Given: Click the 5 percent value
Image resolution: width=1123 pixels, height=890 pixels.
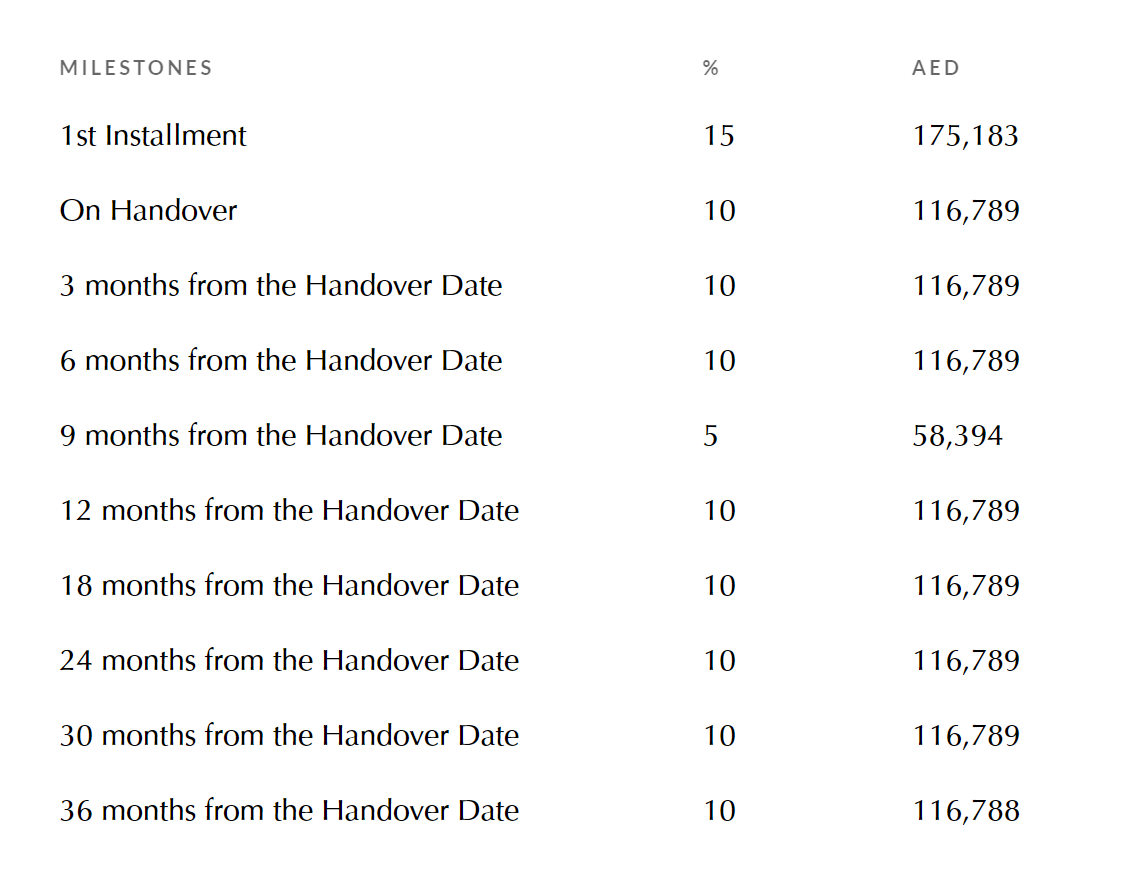Looking at the screenshot, I should pyautogui.click(x=710, y=436).
